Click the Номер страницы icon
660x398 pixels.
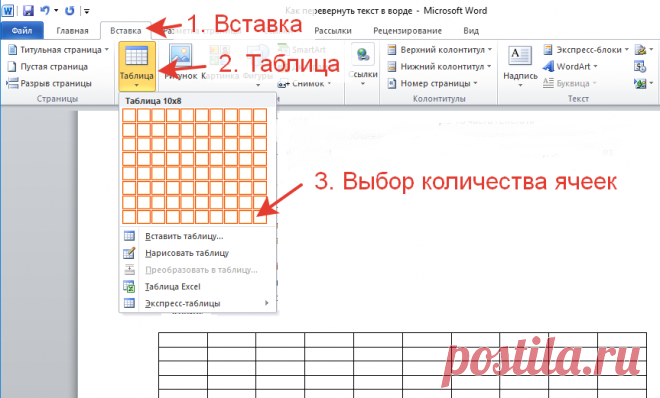click(392, 83)
